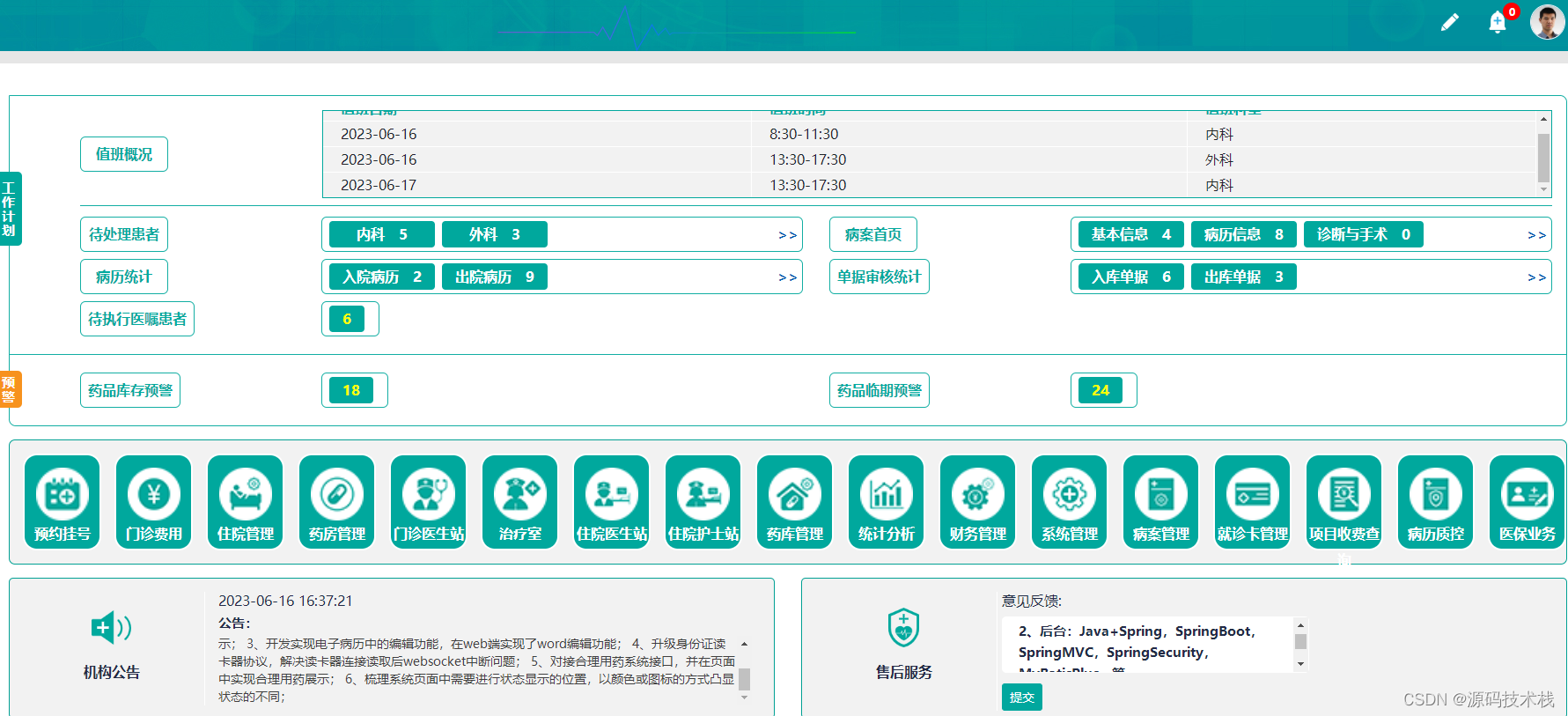Click the 单据审核统计 button
The width and height of the screenshot is (1568, 716).
point(880,277)
